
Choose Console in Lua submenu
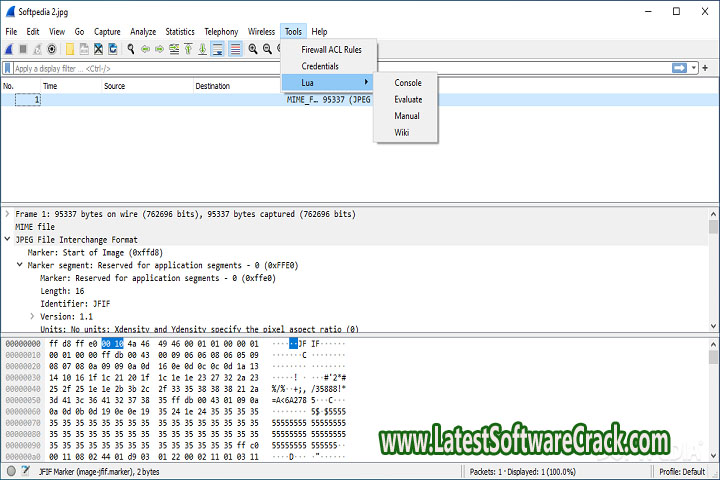pyautogui.click(x=407, y=83)
